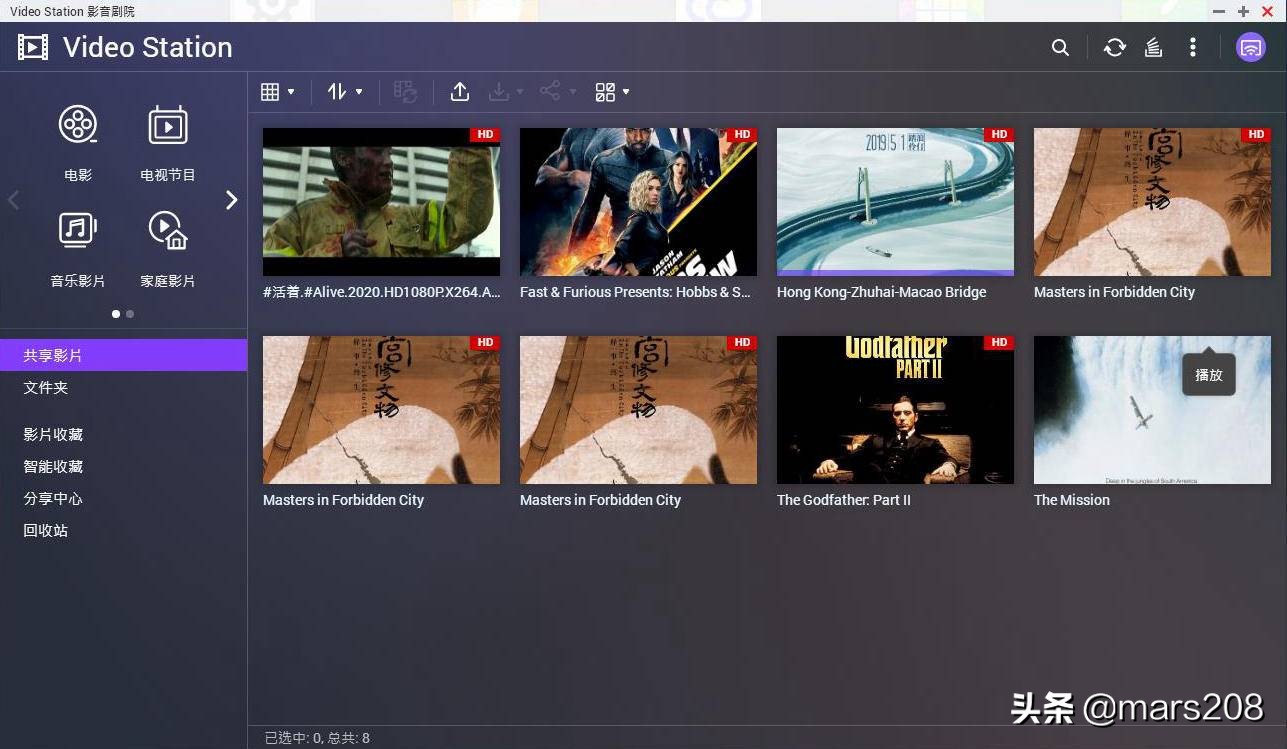Viewport: 1287px width, 749px height.
Task: Open the Home Videos (家庭影片) category icon
Action: (168, 232)
